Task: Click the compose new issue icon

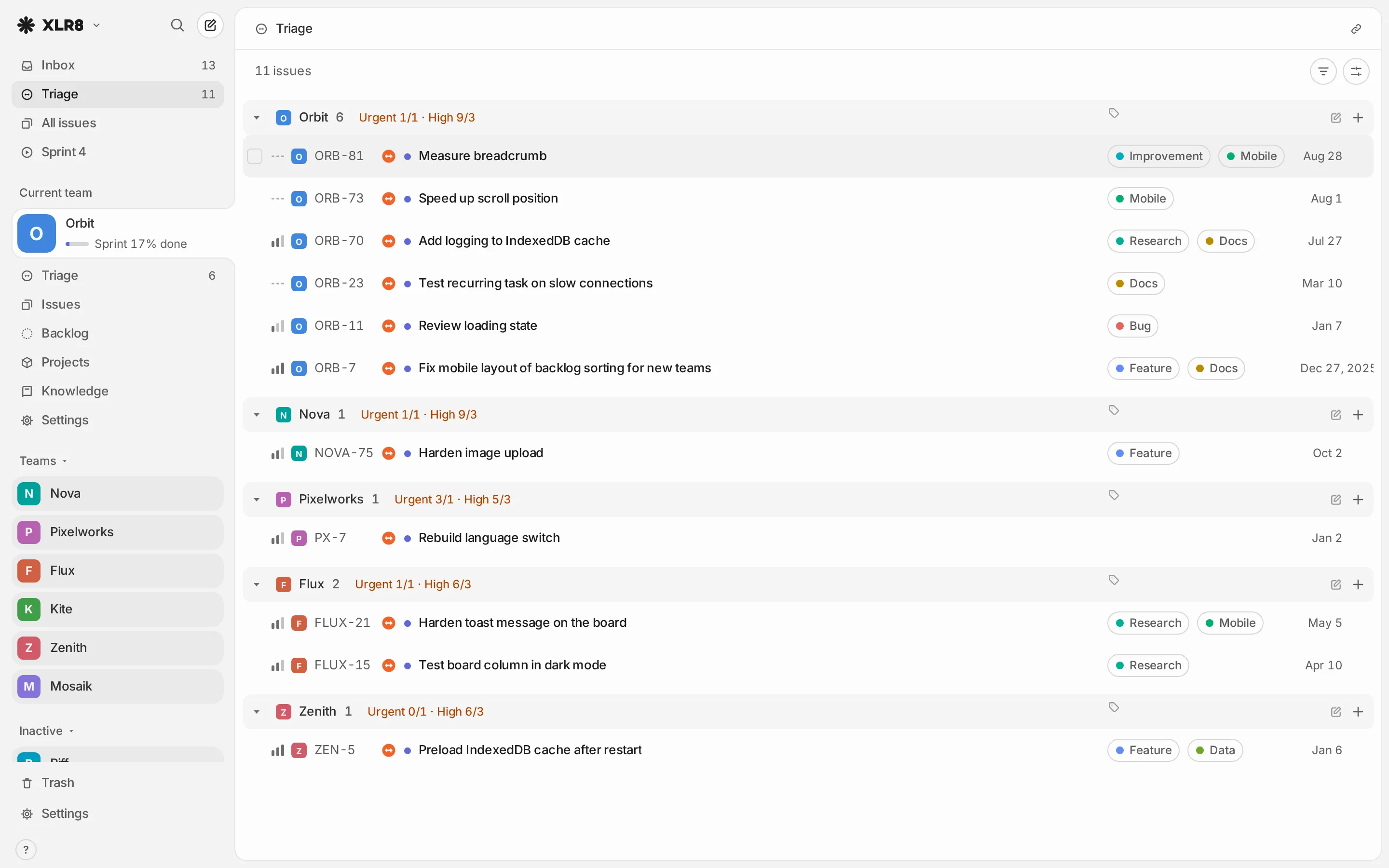Action: click(x=210, y=25)
